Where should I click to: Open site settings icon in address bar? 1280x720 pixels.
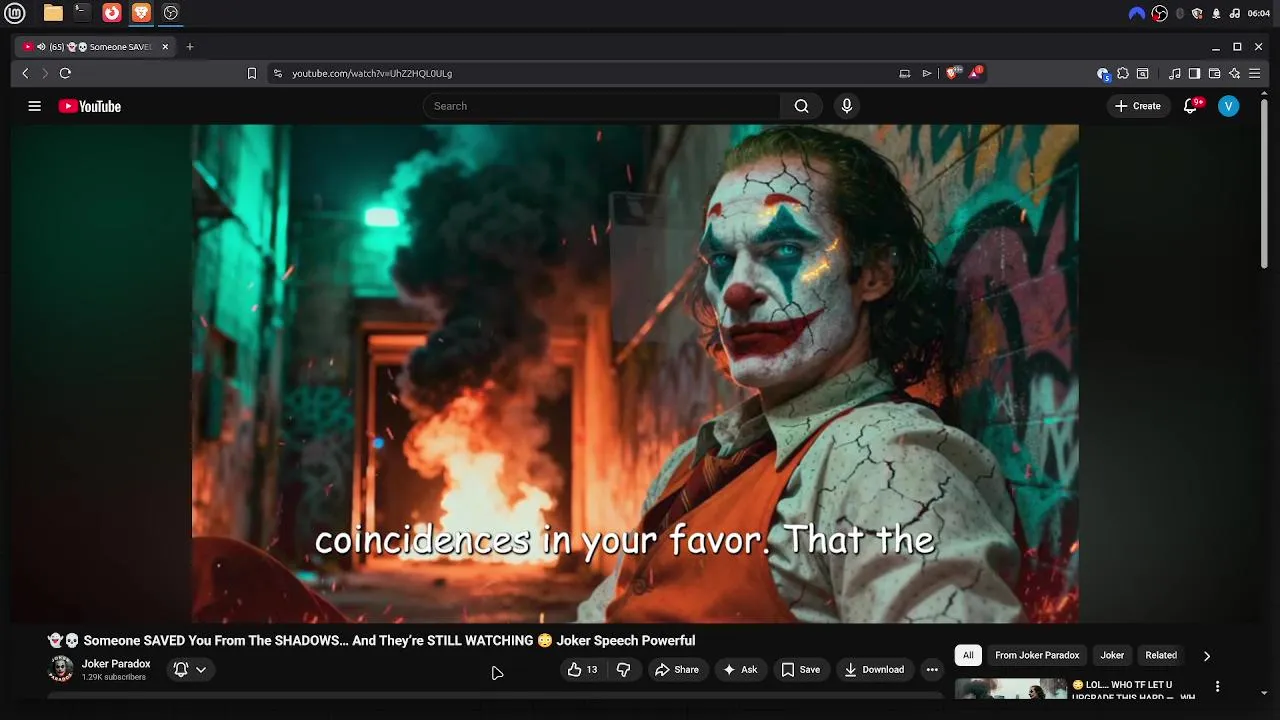click(x=278, y=73)
